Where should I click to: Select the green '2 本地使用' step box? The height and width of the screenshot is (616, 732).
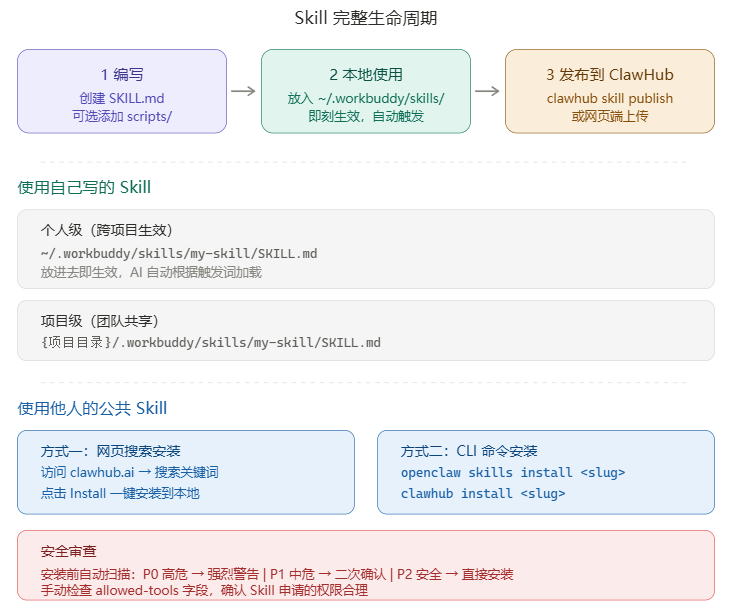tap(366, 91)
